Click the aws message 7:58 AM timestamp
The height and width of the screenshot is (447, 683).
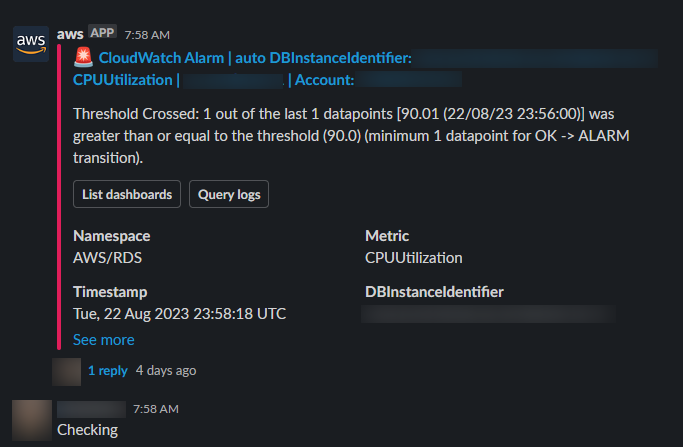click(x=147, y=34)
